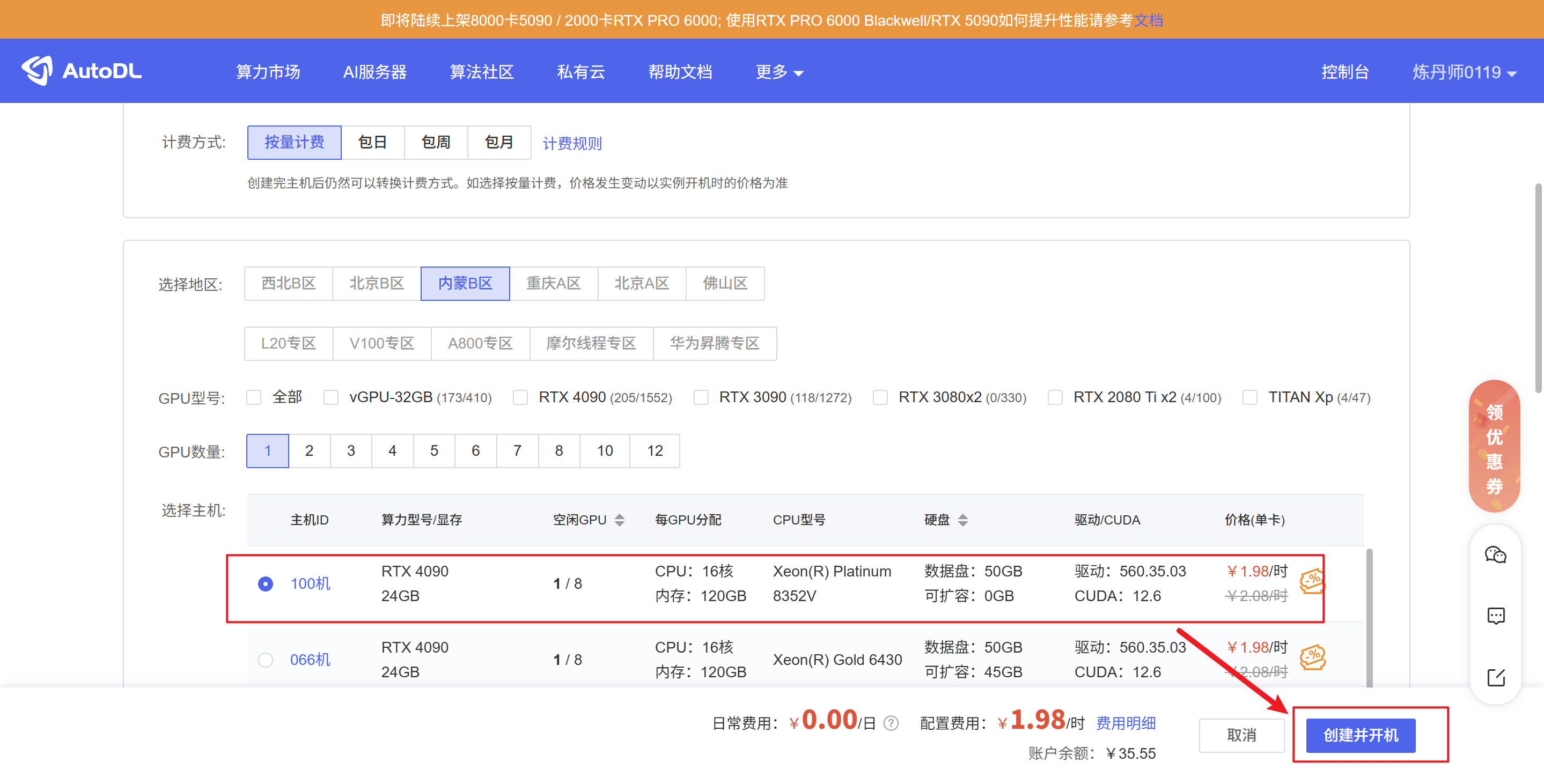Click the AutoDL logo
The image size is (1544, 784).
pos(82,71)
